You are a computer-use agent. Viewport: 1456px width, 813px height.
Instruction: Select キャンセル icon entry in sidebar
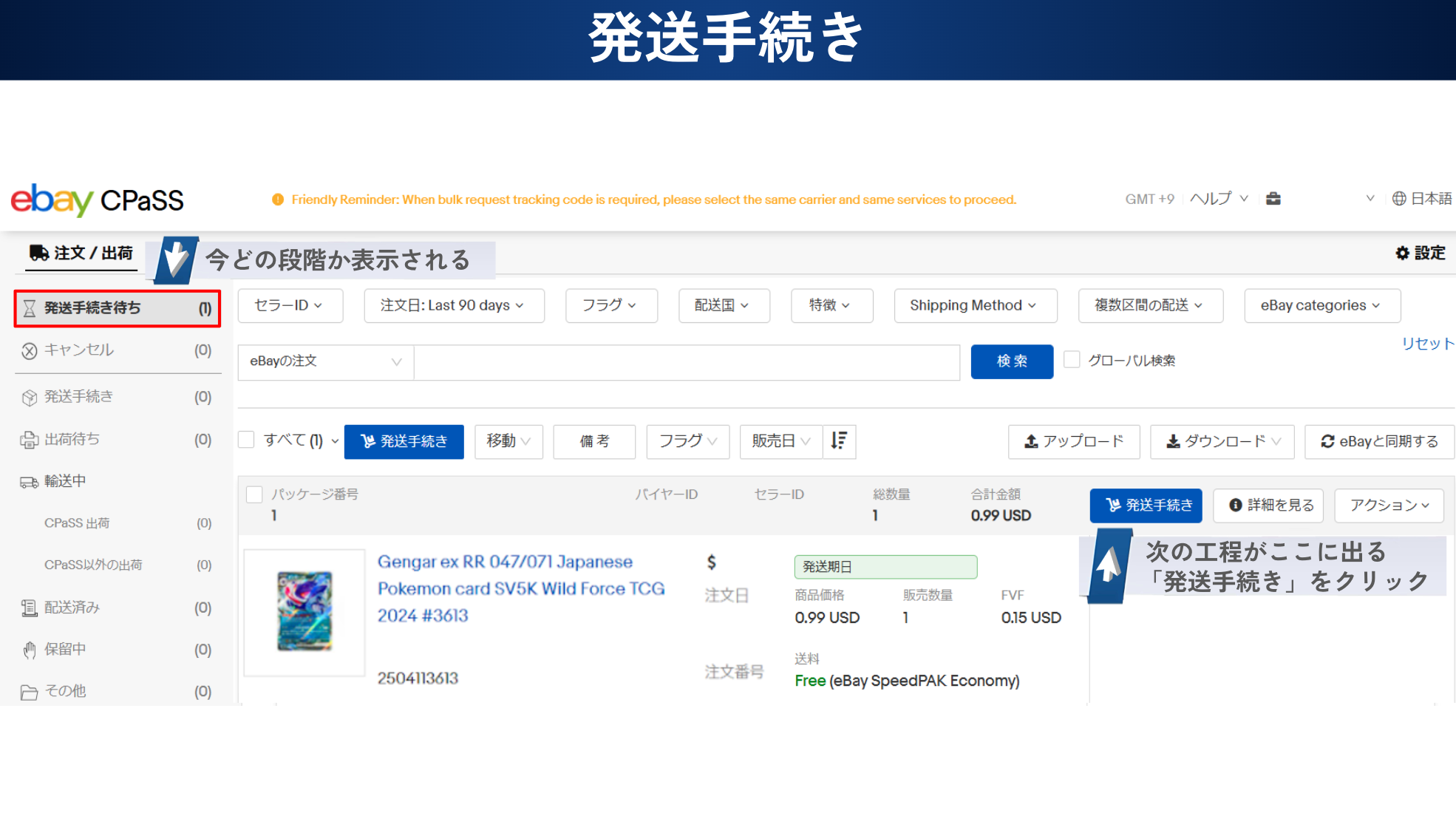(29, 350)
